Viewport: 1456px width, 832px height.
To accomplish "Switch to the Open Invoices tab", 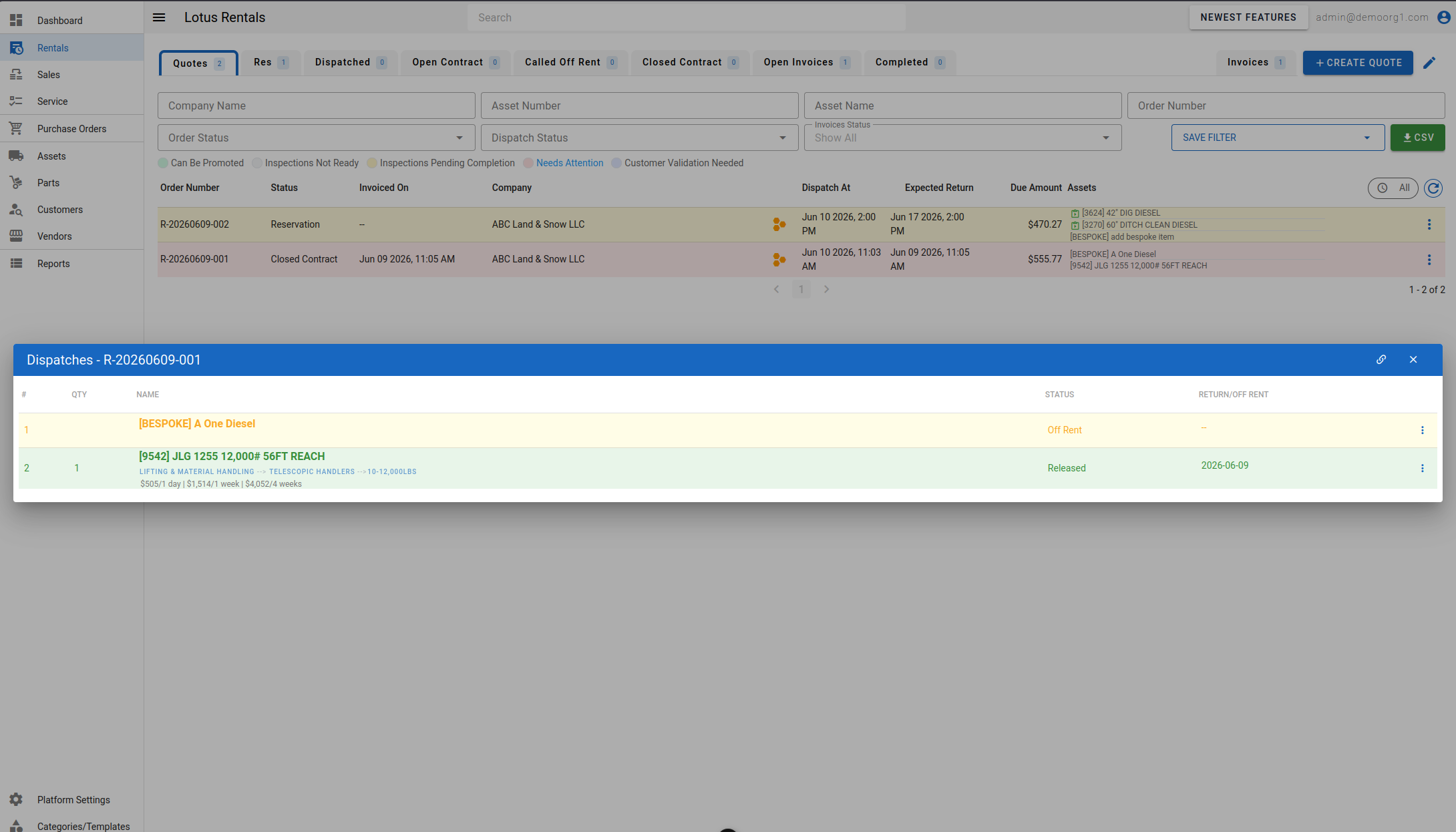I will tap(807, 63).
